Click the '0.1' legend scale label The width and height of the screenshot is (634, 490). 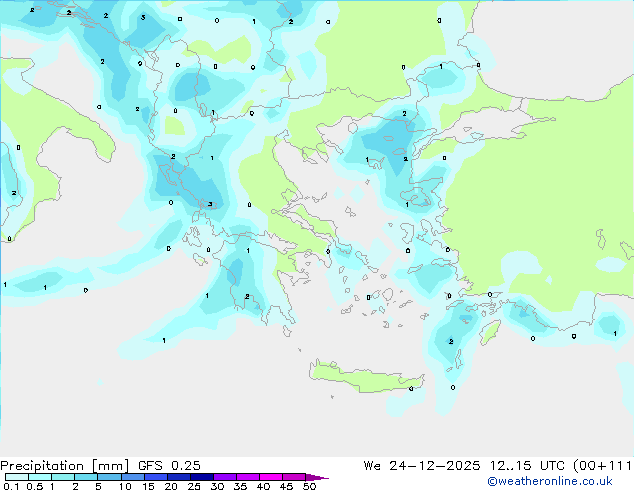[12, 486]
